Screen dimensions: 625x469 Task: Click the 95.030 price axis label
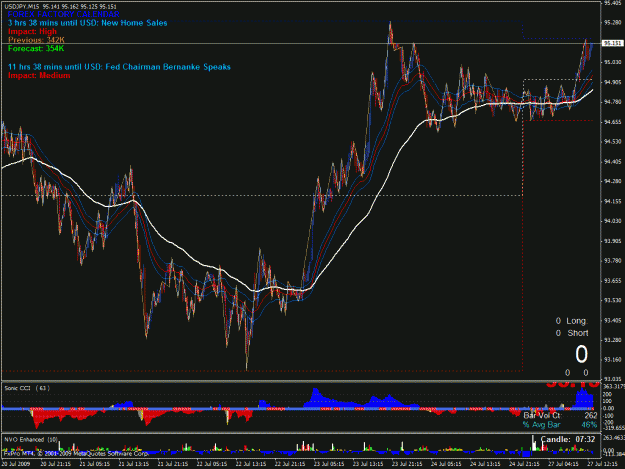(613, 62)
